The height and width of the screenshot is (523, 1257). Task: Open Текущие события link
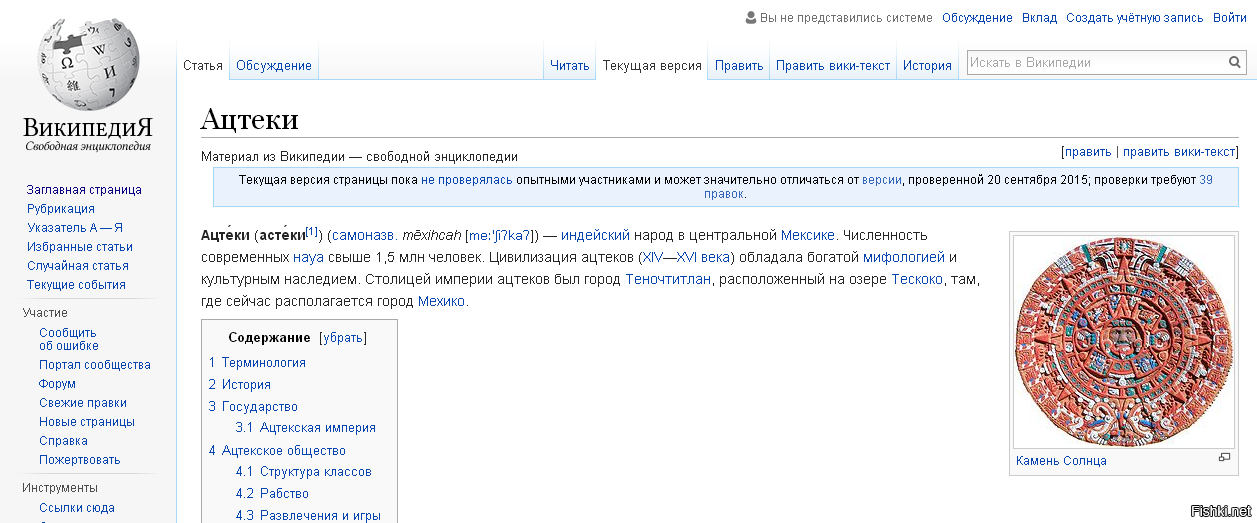(76, 285)
